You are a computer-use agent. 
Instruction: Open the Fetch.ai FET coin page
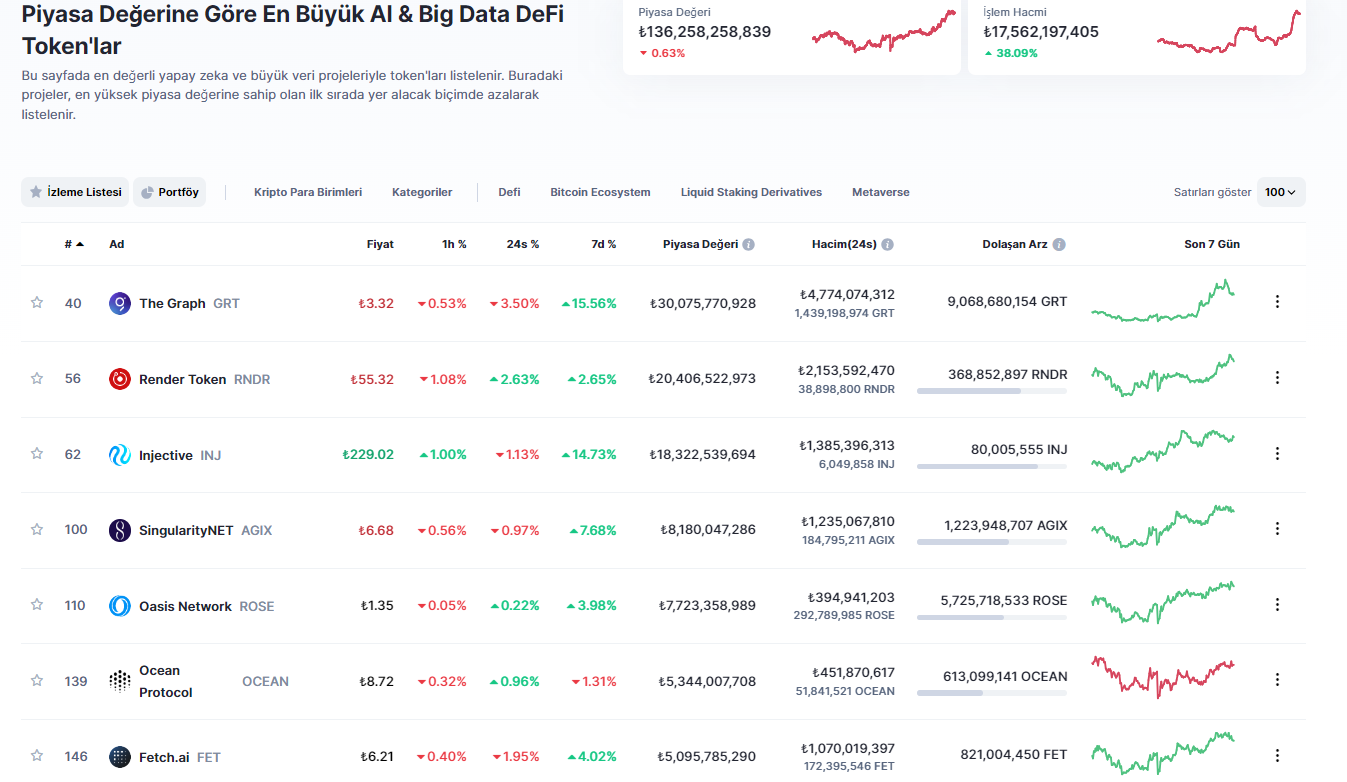[x=180, y=757]
